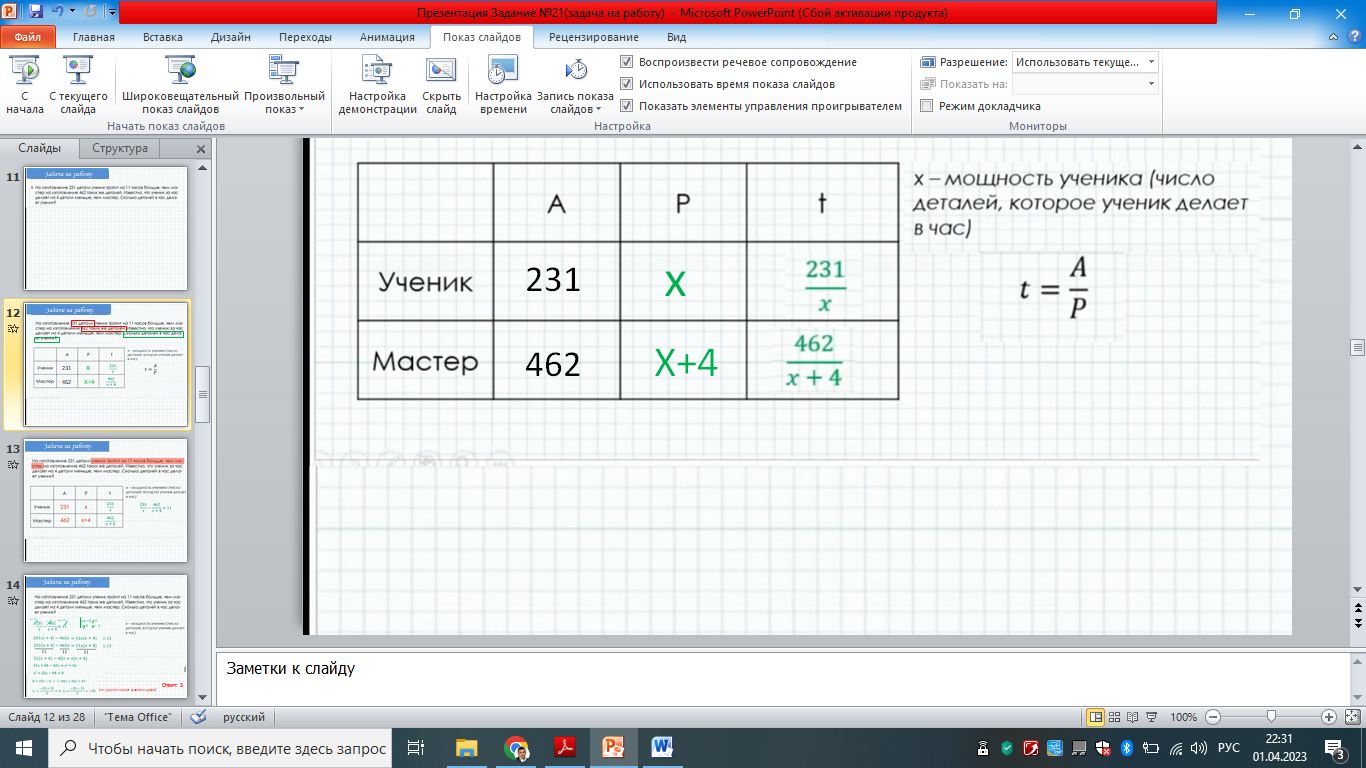Click slide pane vertical scrollbar thumb

tap(1357, 347)
